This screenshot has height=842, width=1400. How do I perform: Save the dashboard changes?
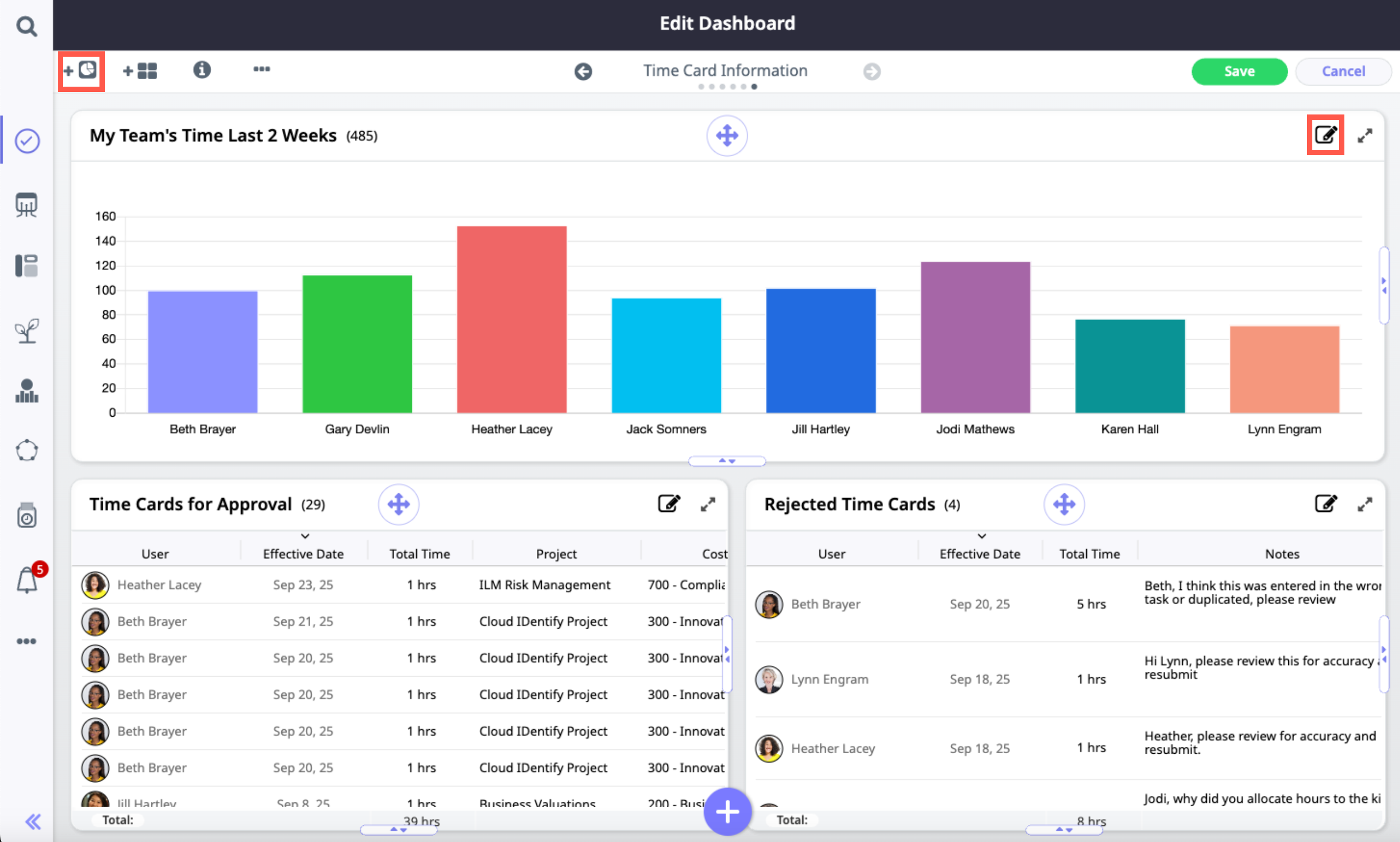1239,72
